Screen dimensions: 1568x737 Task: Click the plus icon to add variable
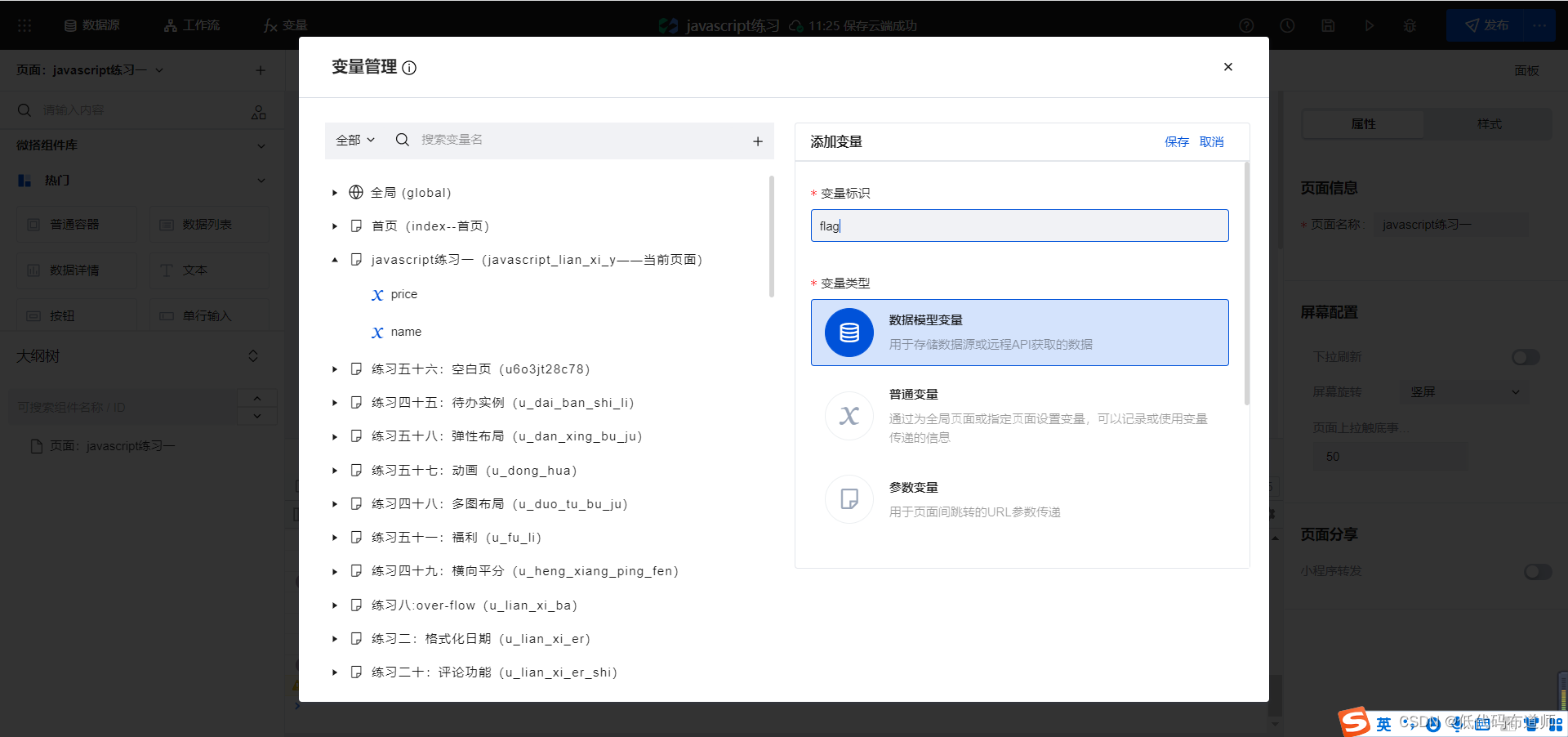tap(758, 141)
